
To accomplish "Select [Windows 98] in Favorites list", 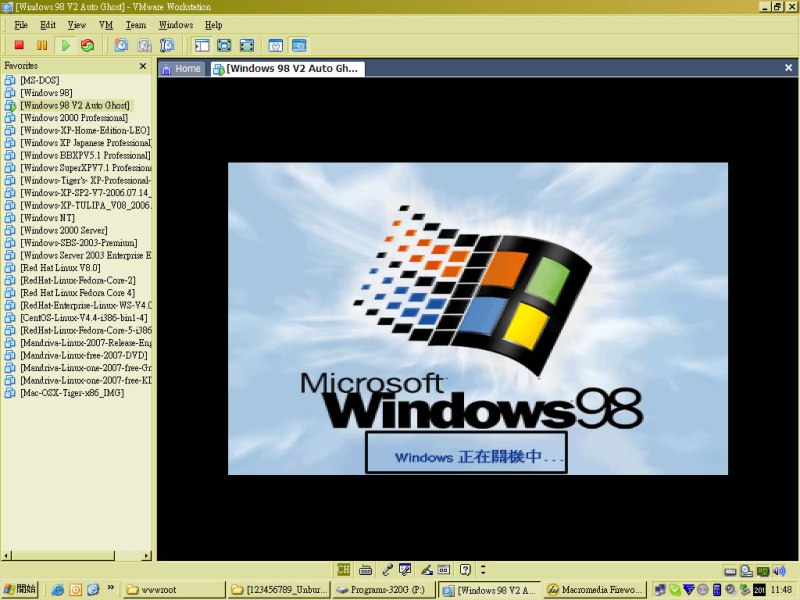I will click(46, 92).
